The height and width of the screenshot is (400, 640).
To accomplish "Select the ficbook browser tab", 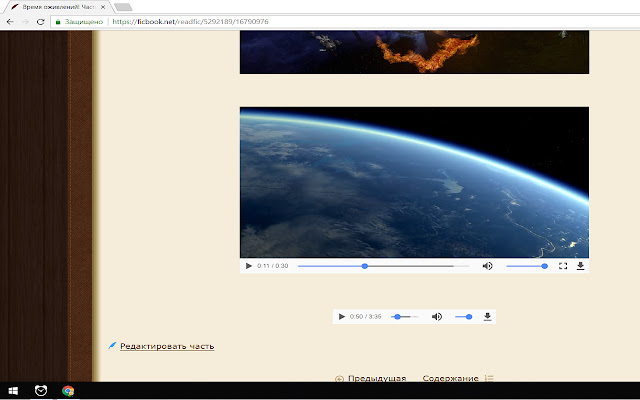I will 57,7.
